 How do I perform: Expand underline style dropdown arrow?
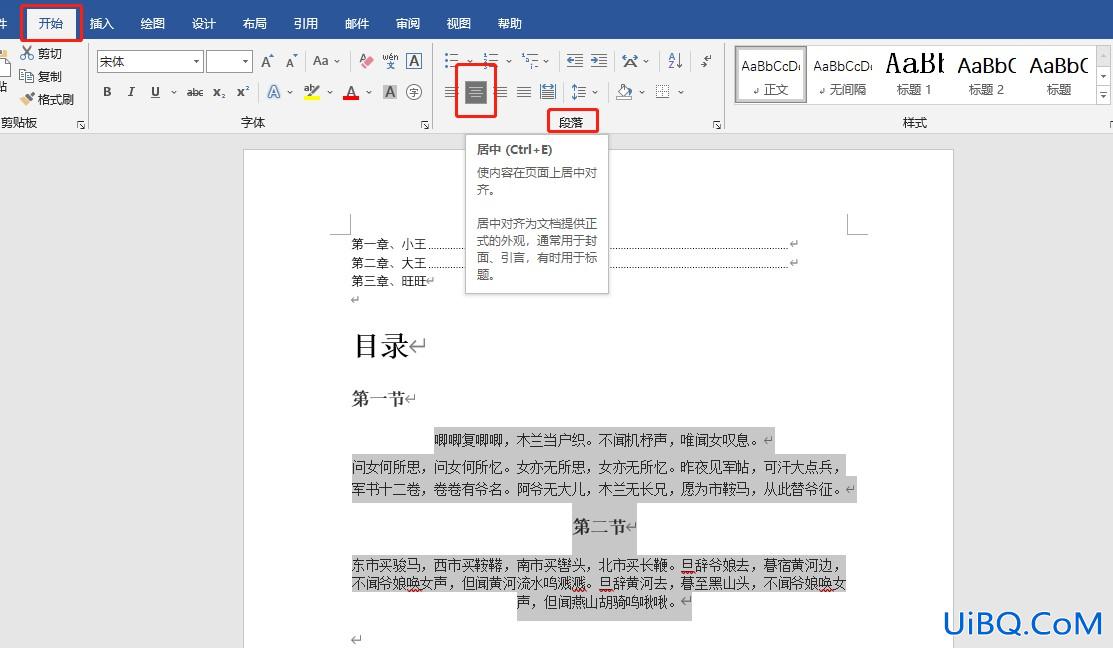(x=174, y=92)
